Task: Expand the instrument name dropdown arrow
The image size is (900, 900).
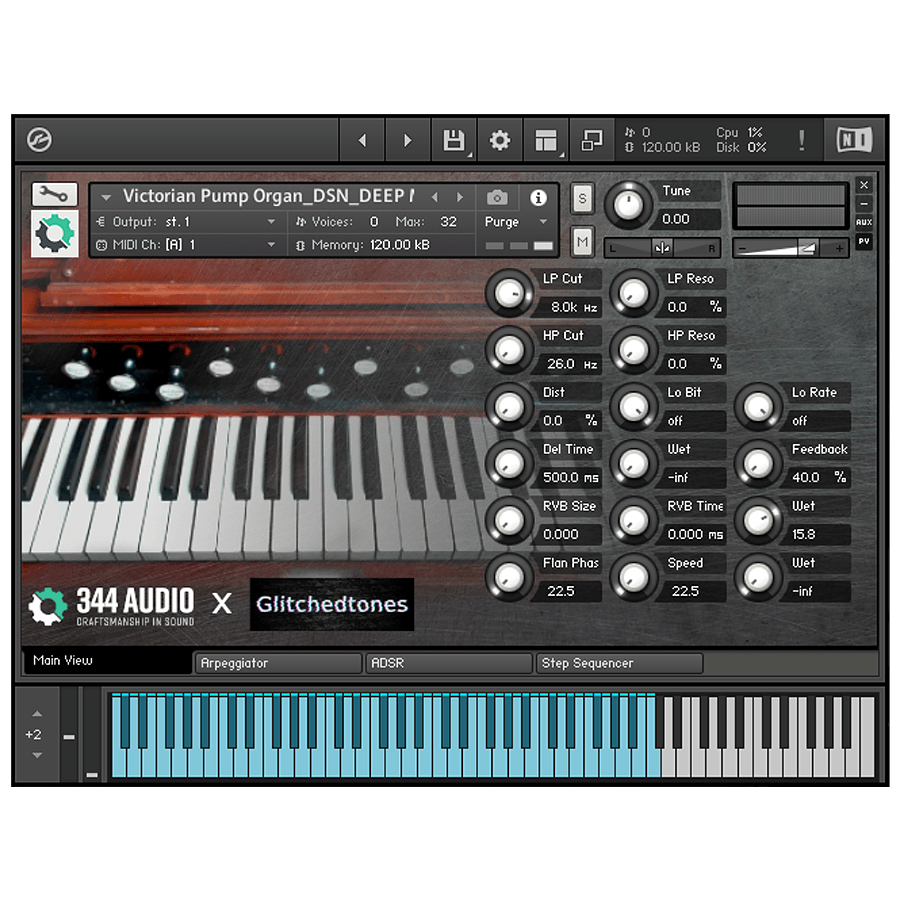Action: pos(106,197)
